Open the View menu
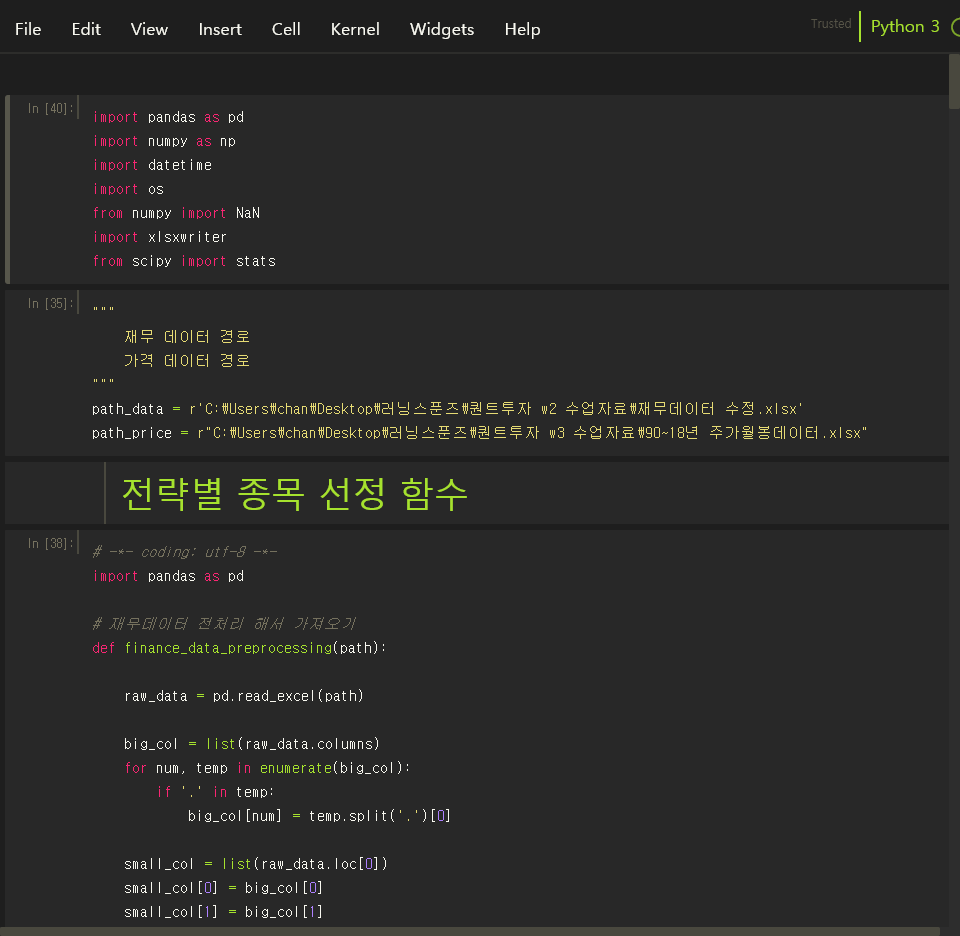This screenshot has width=960, height=936. pyautogui.click(x=149, y=29)
